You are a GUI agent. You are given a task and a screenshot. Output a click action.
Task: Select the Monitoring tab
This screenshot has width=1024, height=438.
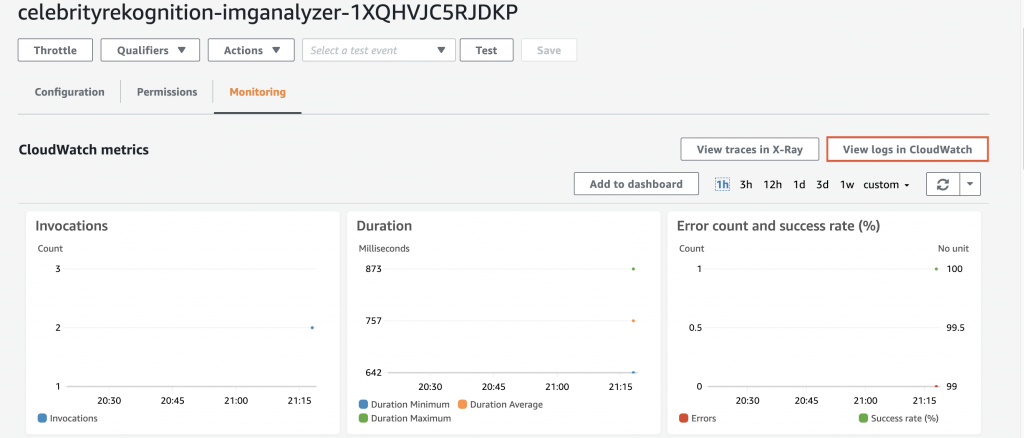[257, 92]
